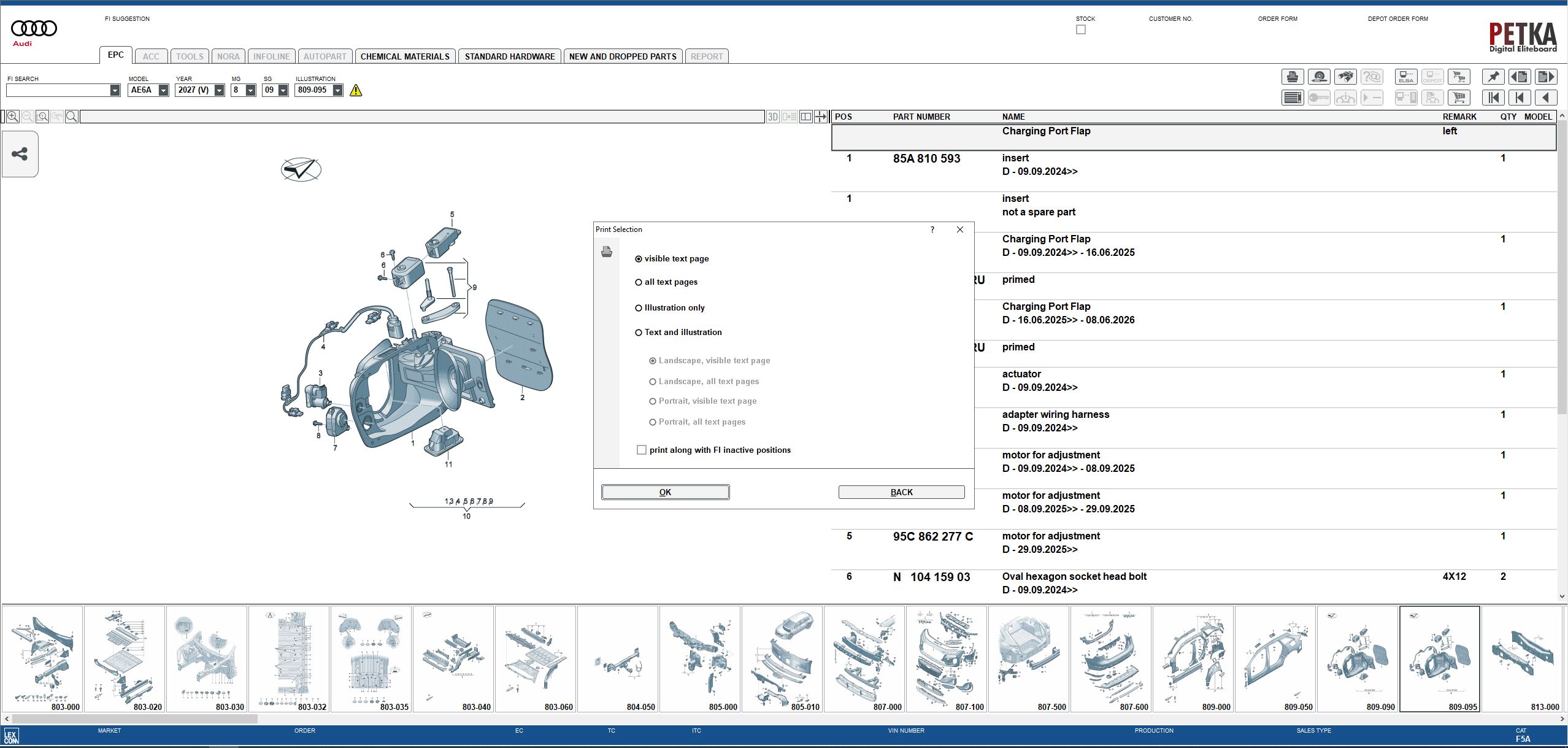The width and height of the screenshot is (1568, 748).
Task: Confirm the print selection with OK
Action: [x=664, y=492]
